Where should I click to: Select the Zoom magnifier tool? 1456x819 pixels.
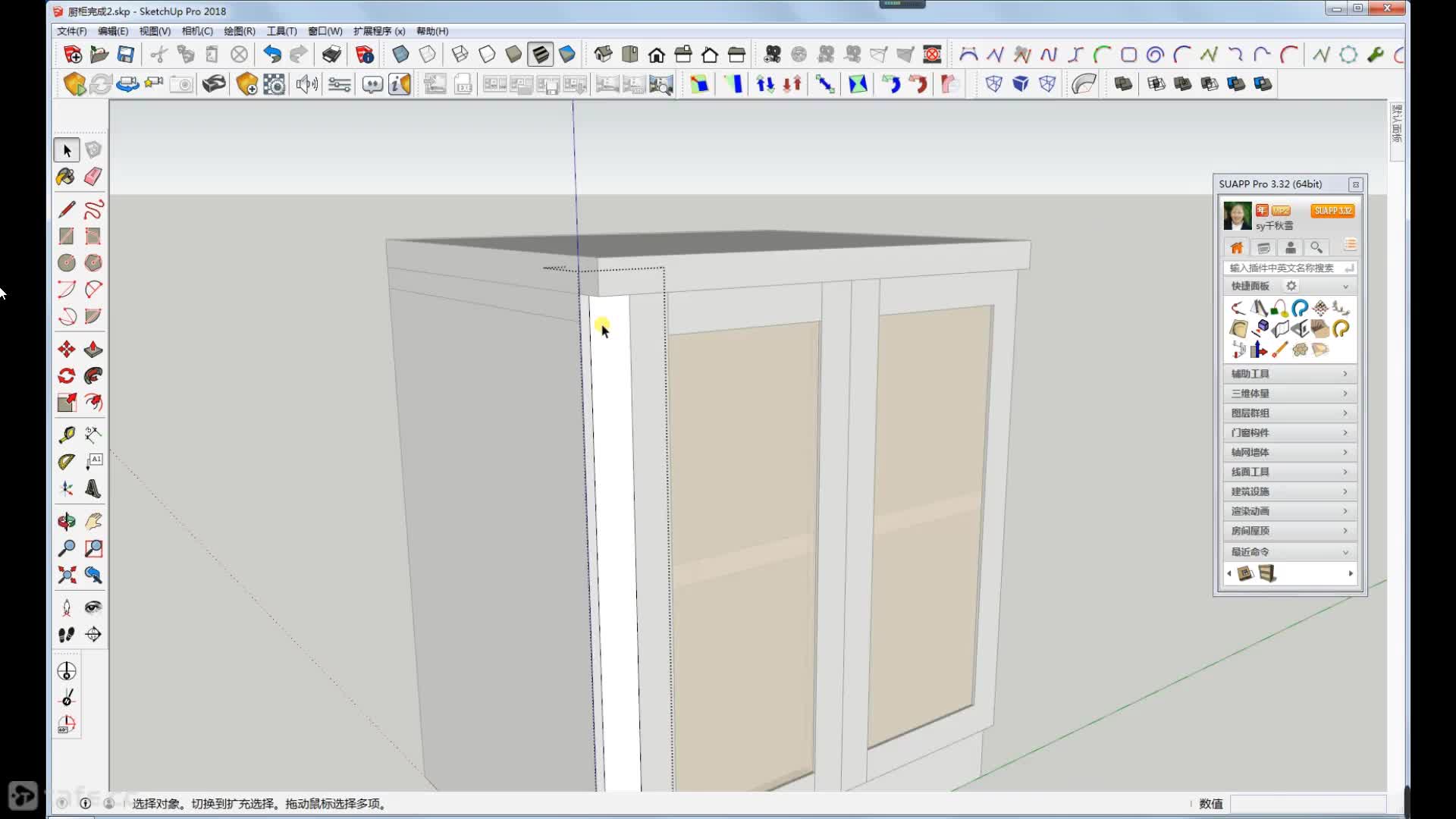[67, 548]
